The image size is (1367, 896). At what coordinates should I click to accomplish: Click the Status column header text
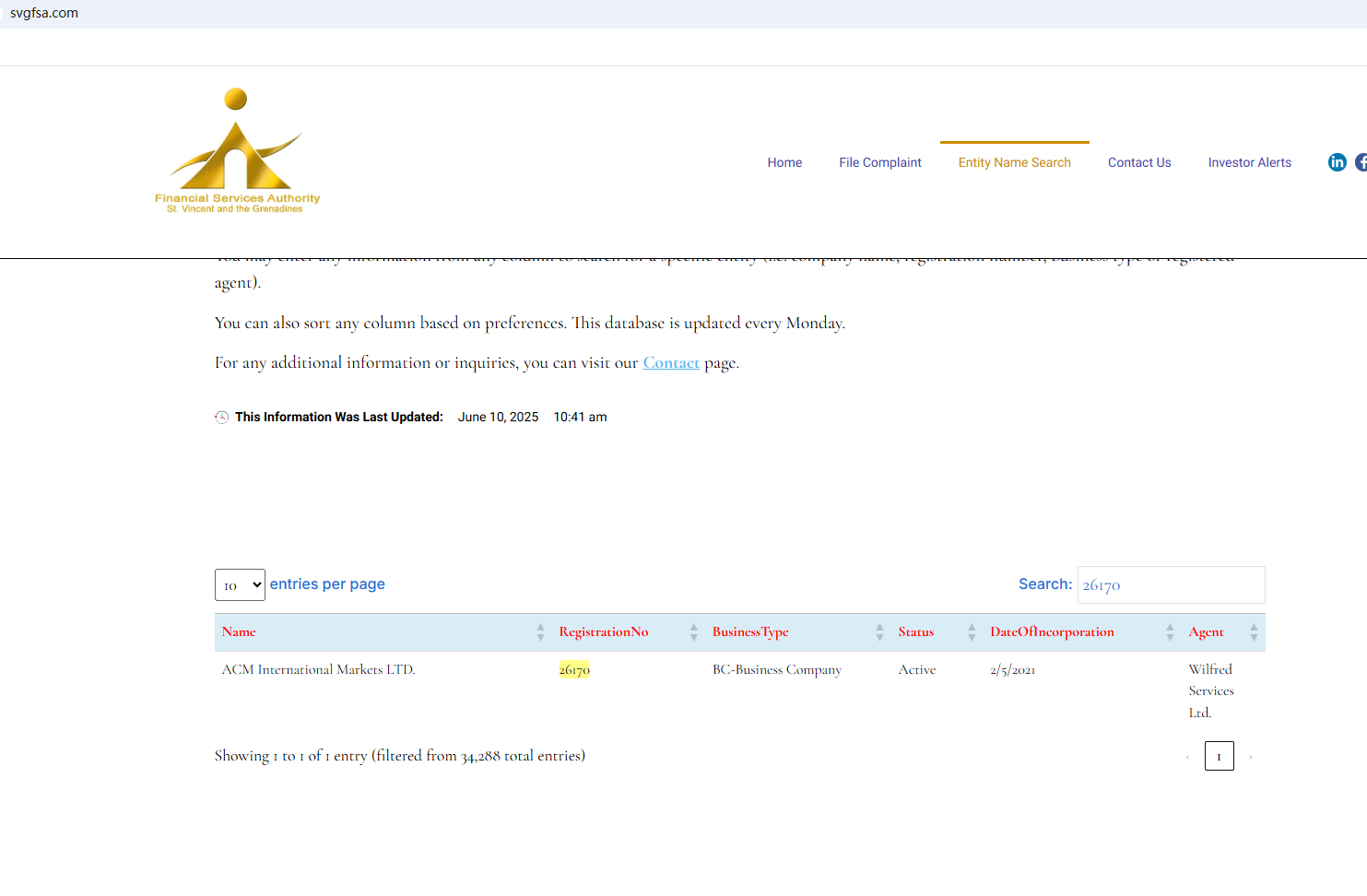916,632
